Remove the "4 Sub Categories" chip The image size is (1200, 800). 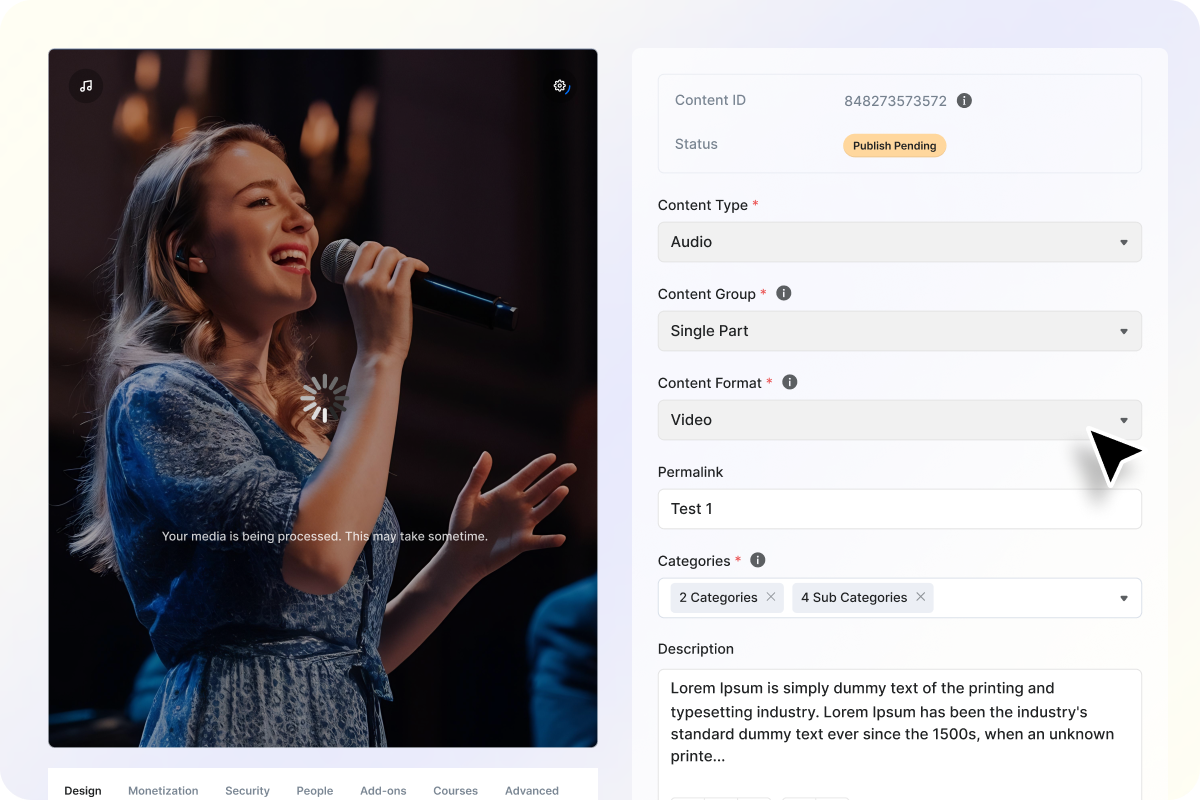920,597
